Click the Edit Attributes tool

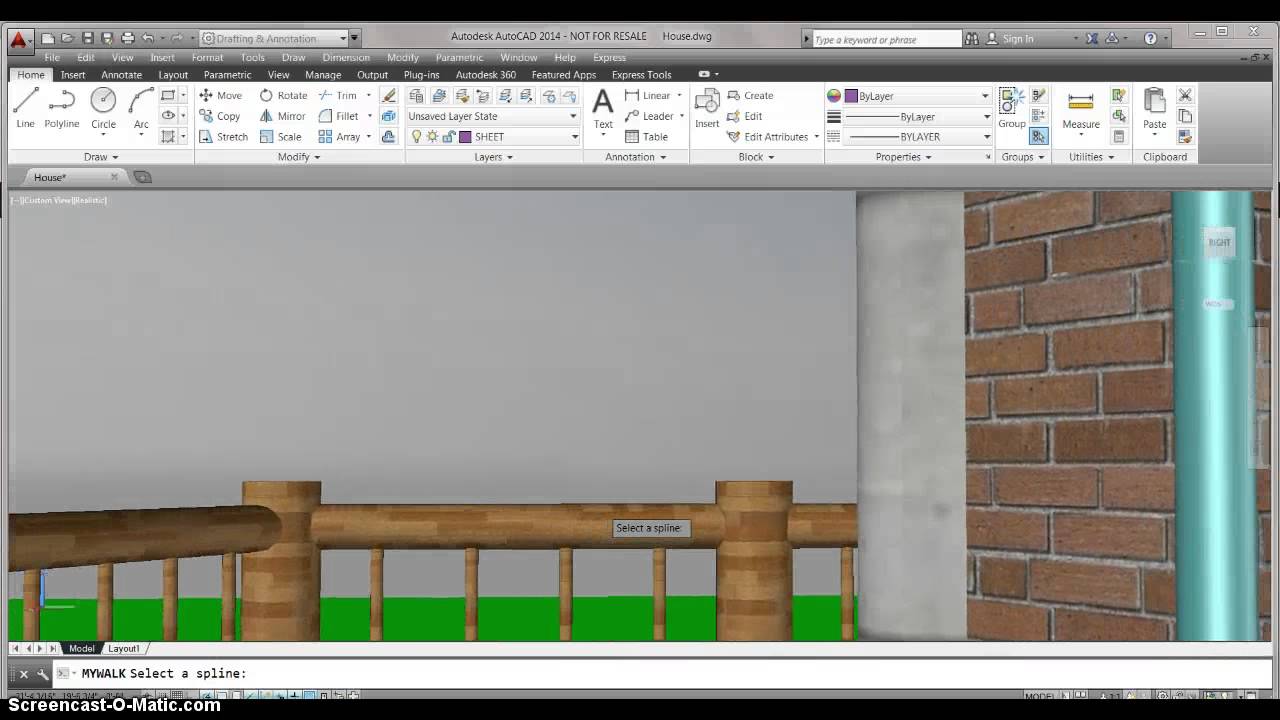(x=768, y=137)
